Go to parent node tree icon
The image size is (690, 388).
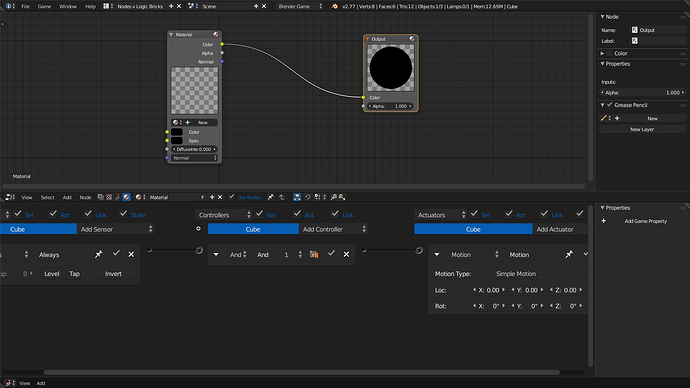(282, 197)
